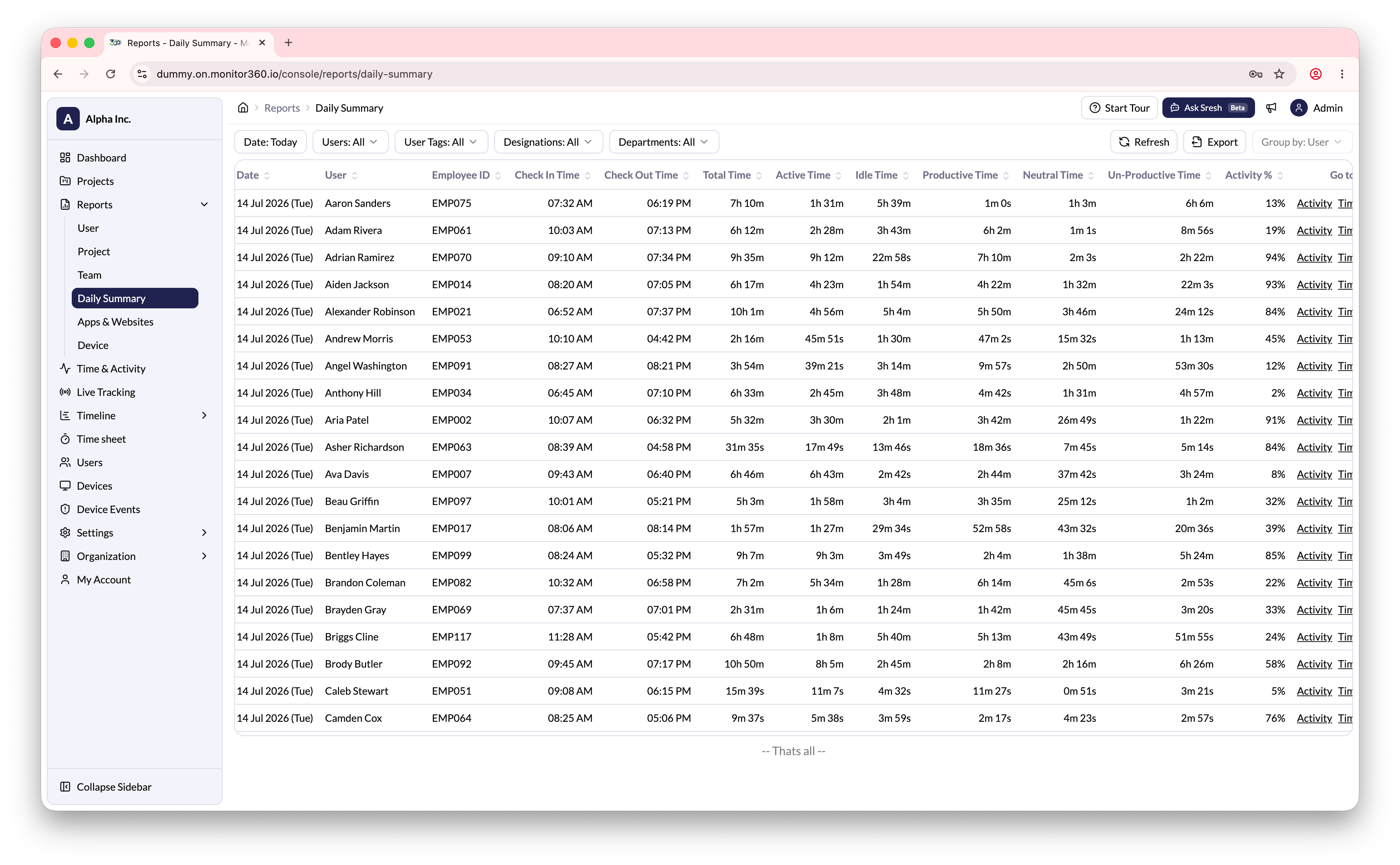Screen dimensions: 1400x865
Task: Sort table by Date column
Action: coord(267,176)
